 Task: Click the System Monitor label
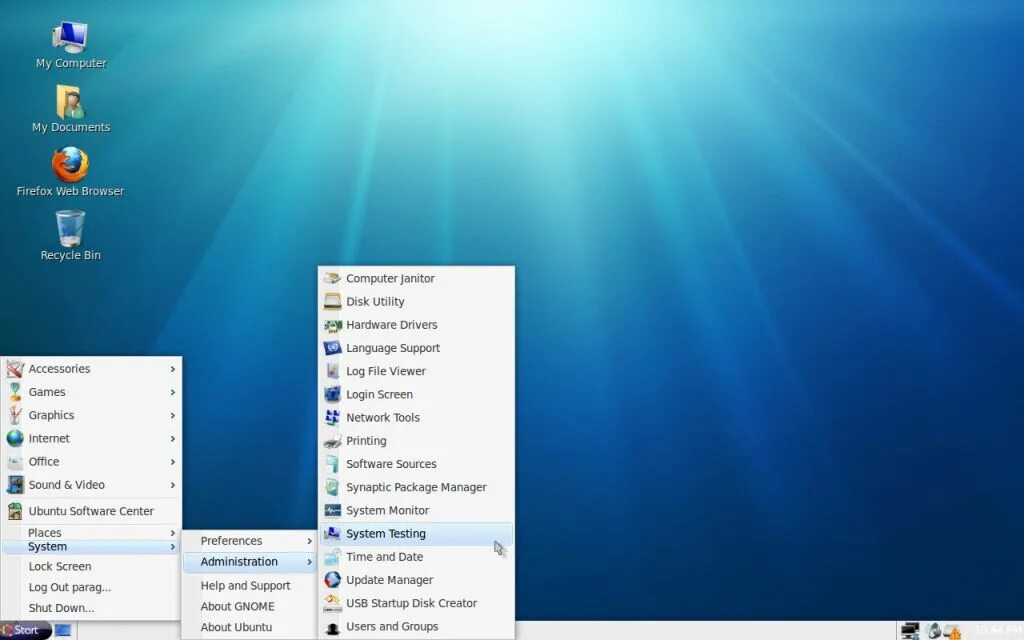[x=387, y=510]
